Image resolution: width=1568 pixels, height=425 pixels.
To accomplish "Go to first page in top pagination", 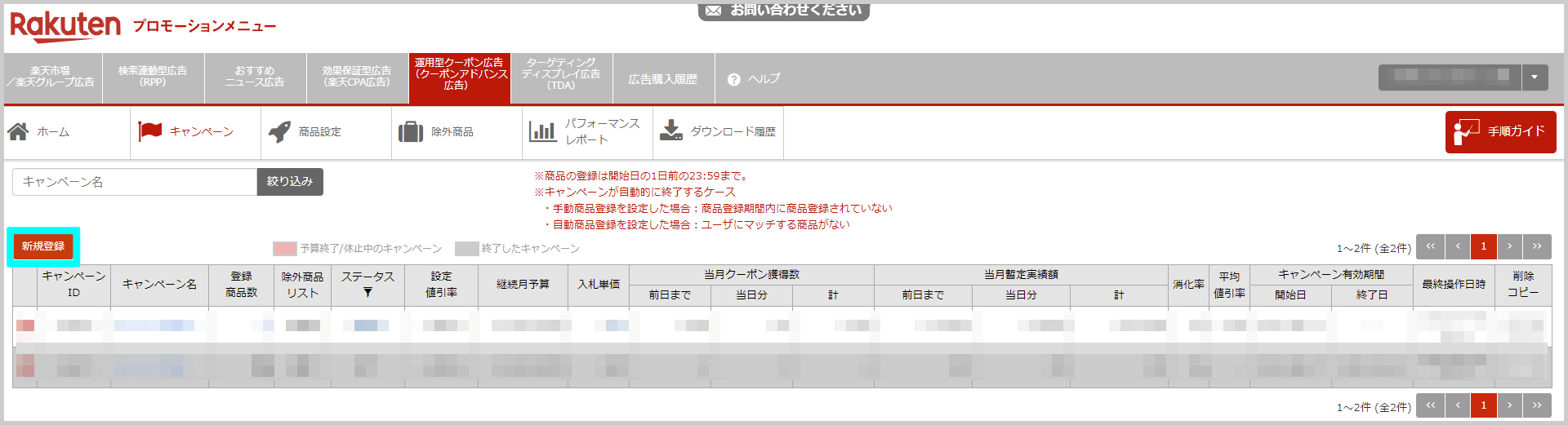I will (x=1430, y=246).
